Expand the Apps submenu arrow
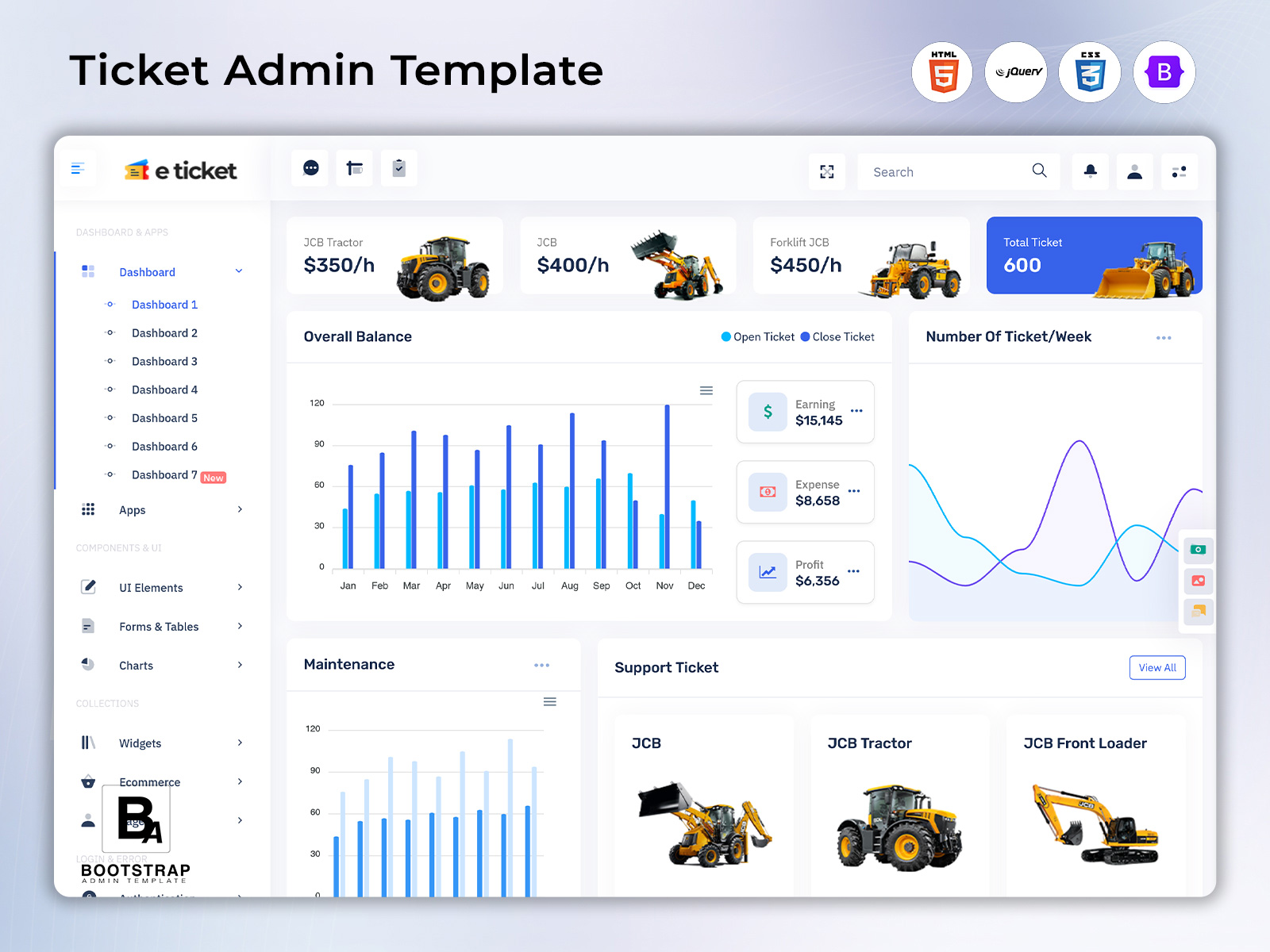 click(240, 509)
